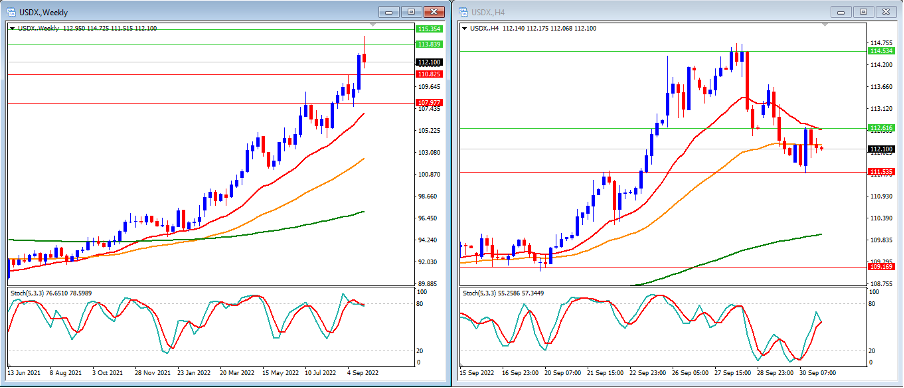This screenshot has width=904, height=388.
Task: Open the black arrow beside USDX,Weekly OHLC label
Action: [x=13, y=28]
